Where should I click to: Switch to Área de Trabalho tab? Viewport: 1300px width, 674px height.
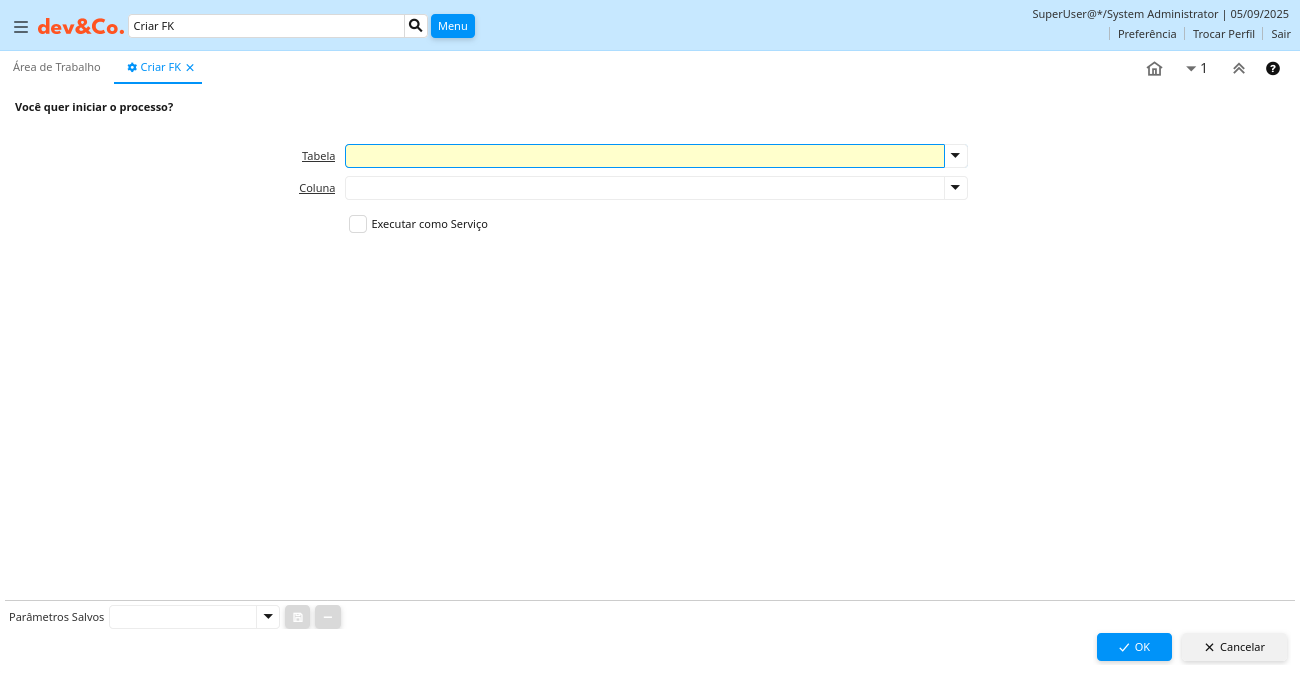[x=57, y=67]
